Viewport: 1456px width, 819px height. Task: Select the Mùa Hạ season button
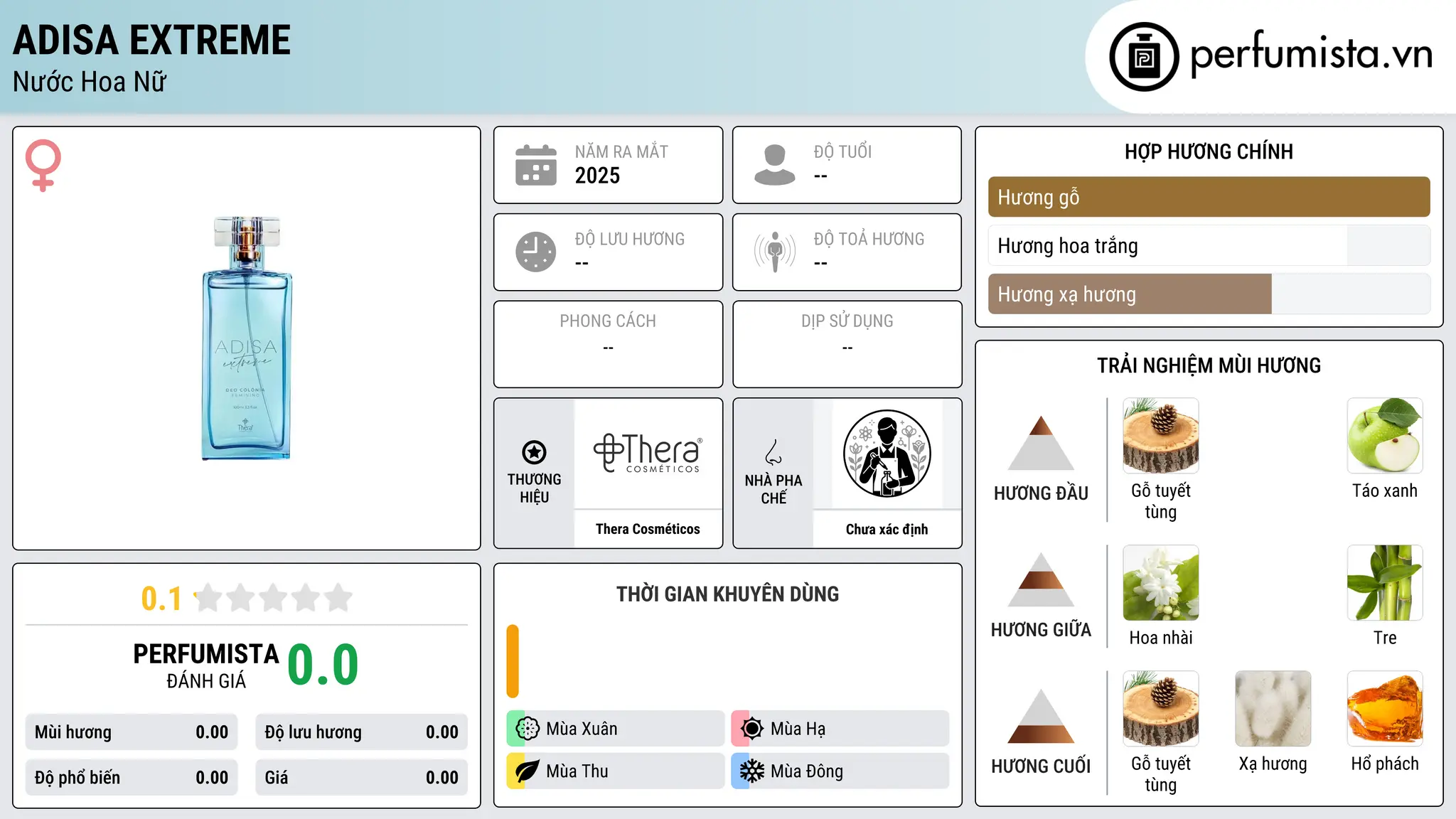tap(840, 729)
